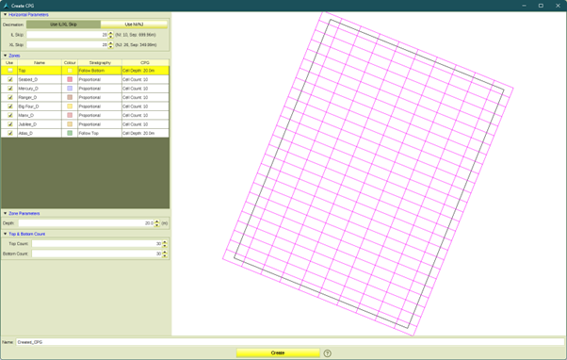This screenshot has width=567, height=360.
Task: Increase the IL Skip value
Action: (111, 33)
